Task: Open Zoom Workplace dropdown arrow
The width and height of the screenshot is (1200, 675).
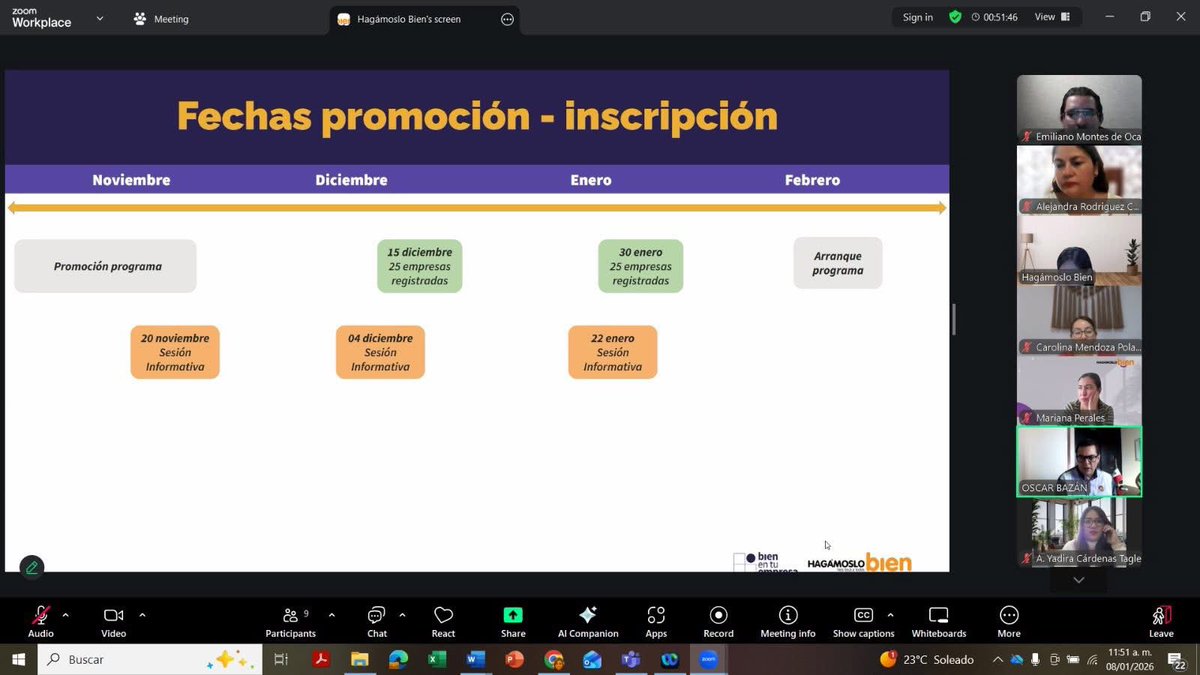Action: (x=100, y=18)
